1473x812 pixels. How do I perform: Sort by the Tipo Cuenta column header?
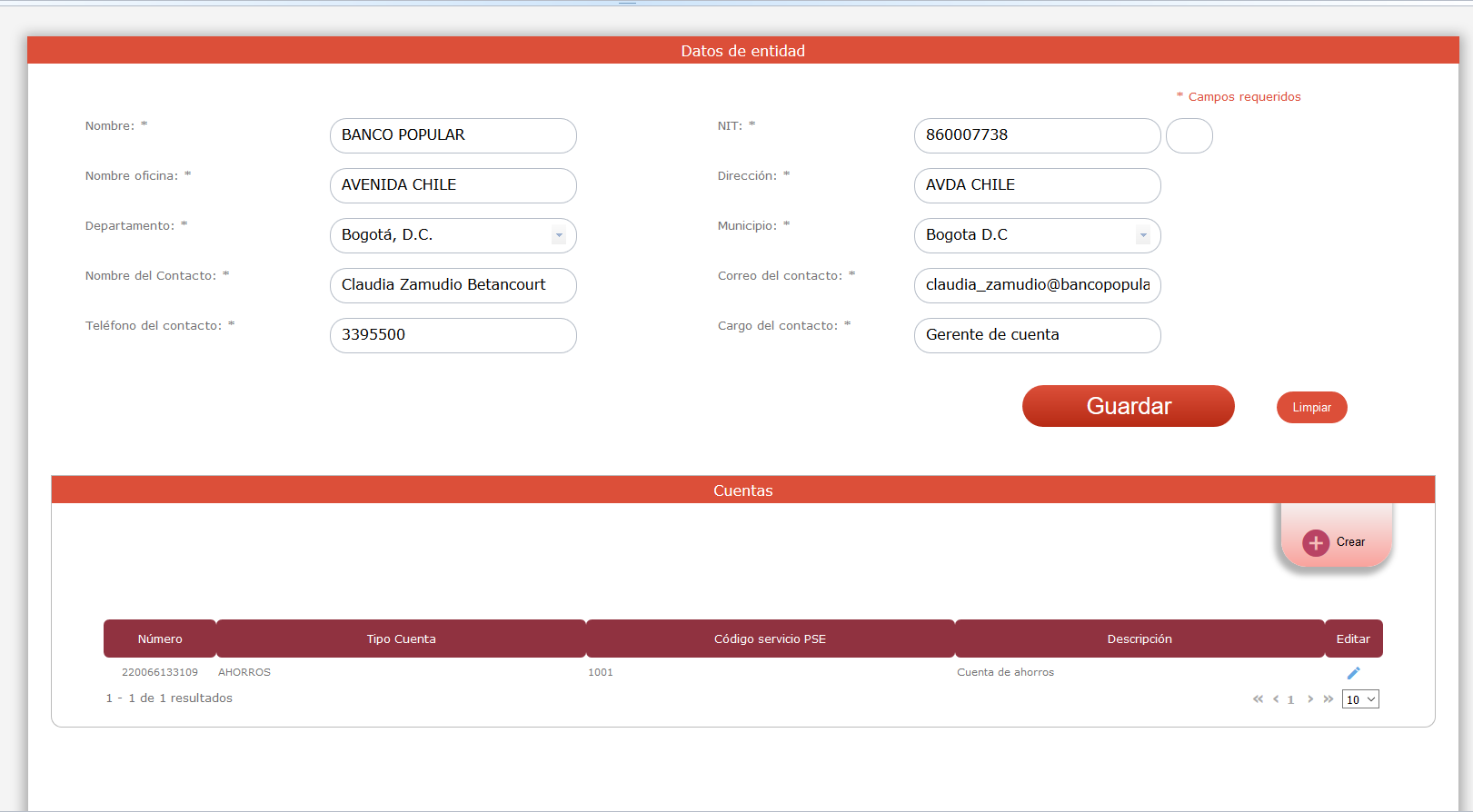click(x=401, y=639)
